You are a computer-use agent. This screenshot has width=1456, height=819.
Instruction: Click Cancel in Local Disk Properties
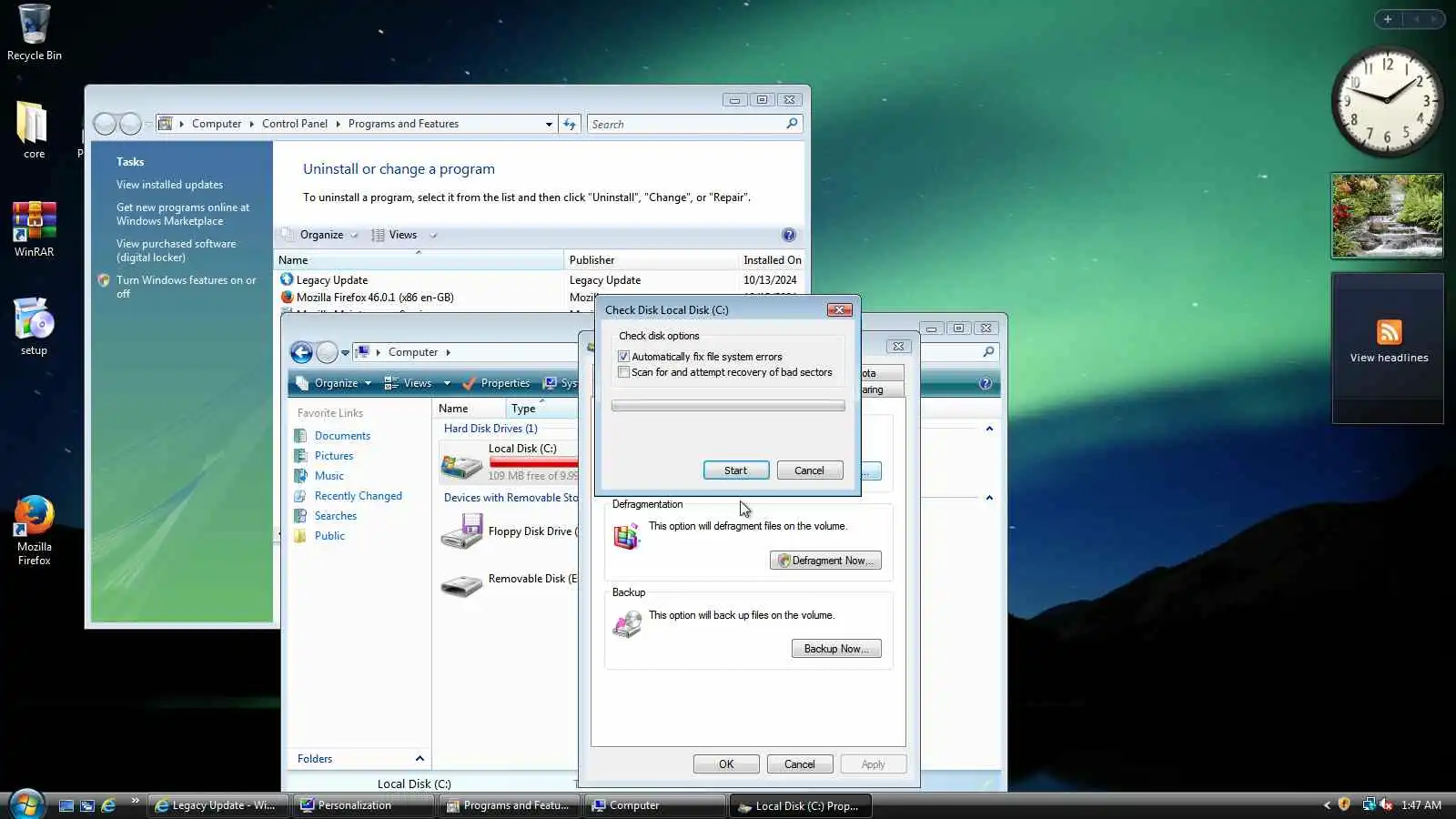click(800, 764)
